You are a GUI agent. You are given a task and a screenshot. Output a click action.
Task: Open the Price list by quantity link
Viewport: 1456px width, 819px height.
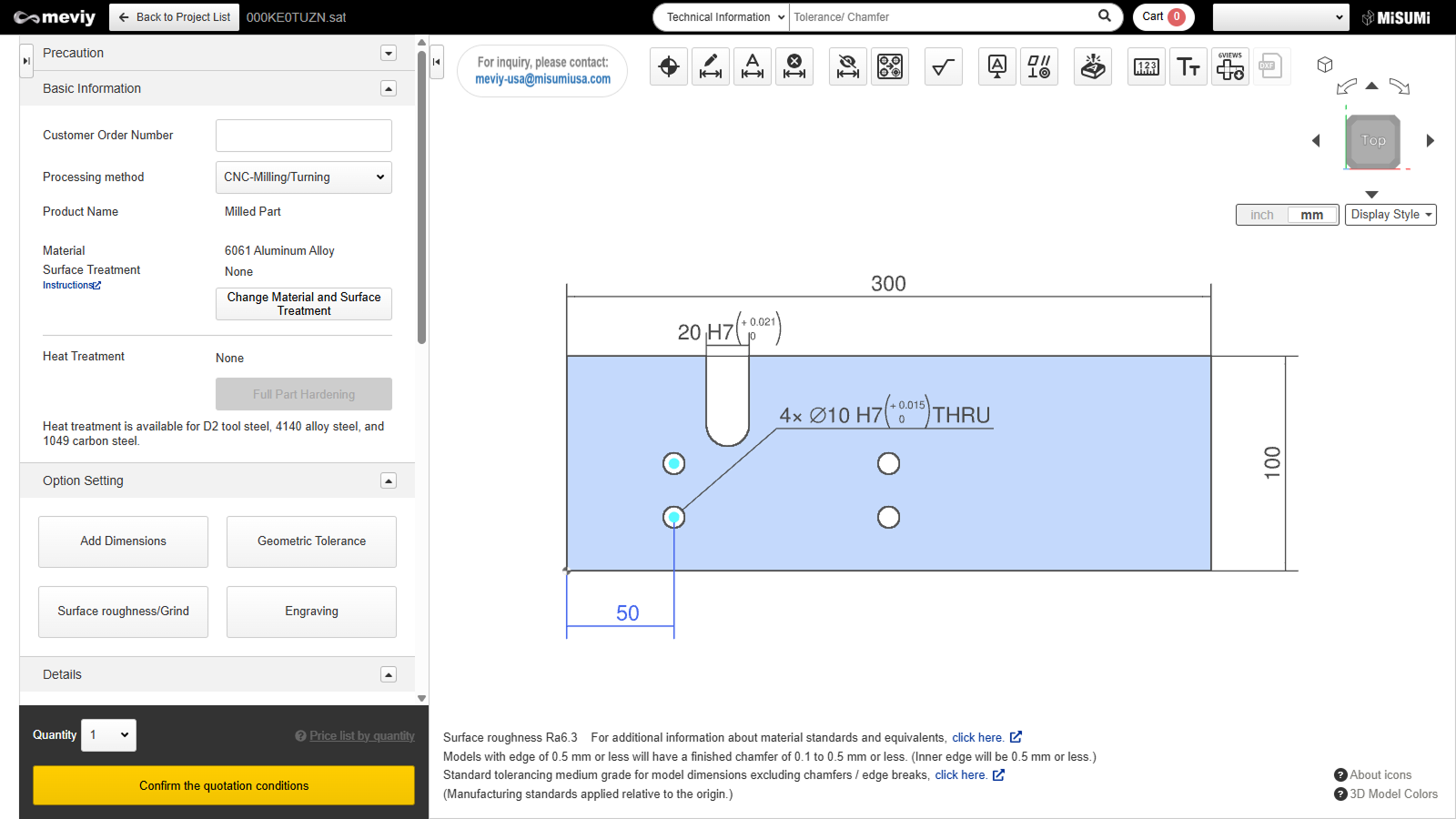click(361, 736)
